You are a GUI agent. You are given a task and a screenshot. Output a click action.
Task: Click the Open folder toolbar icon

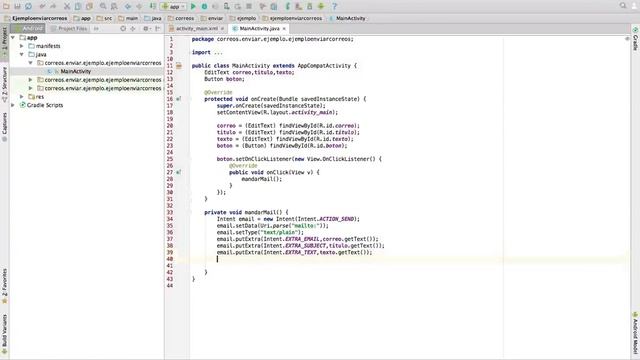pos(6,6)
